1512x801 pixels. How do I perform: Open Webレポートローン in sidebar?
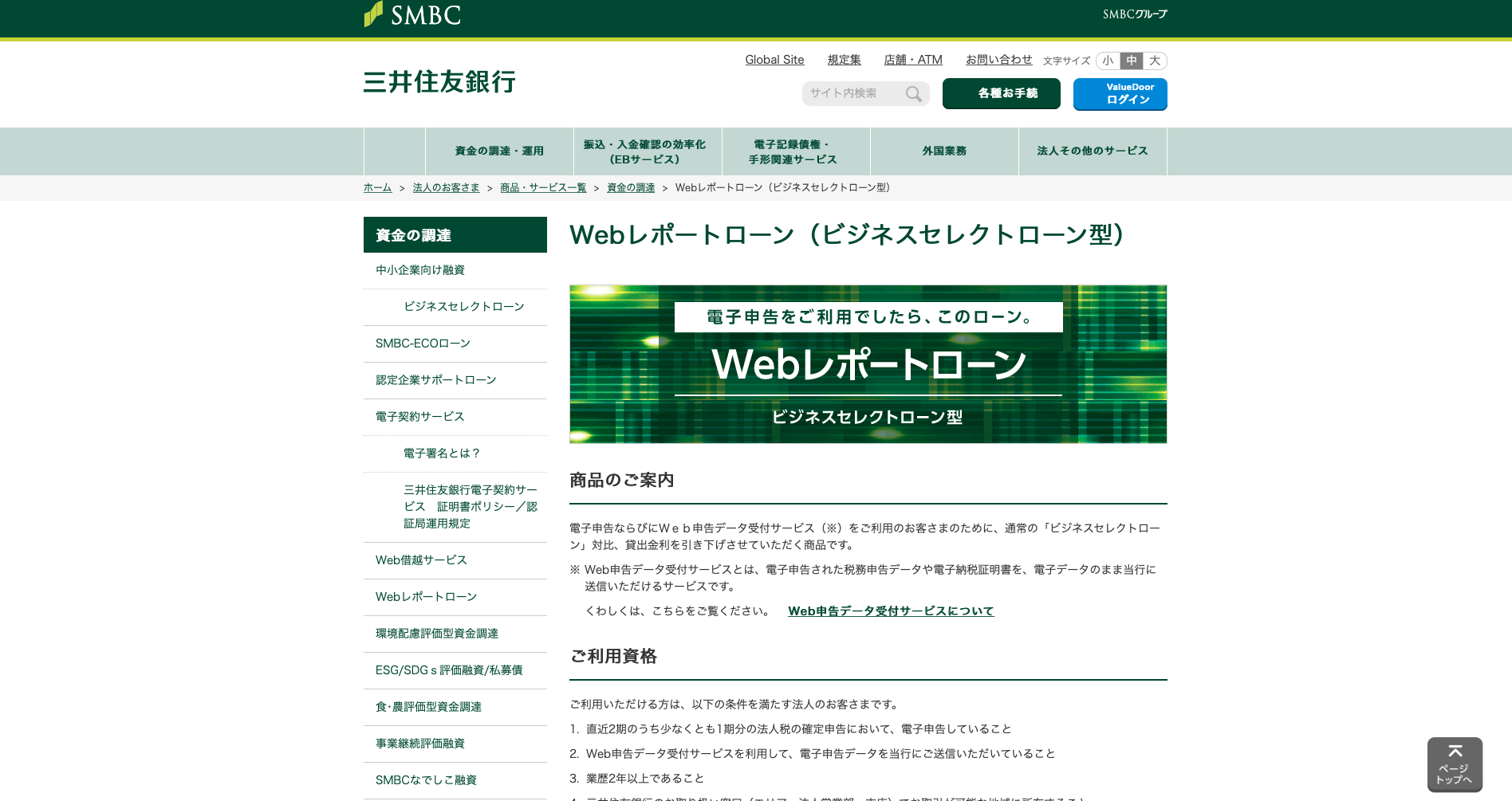pyautogui.click(x=455, y=598)
